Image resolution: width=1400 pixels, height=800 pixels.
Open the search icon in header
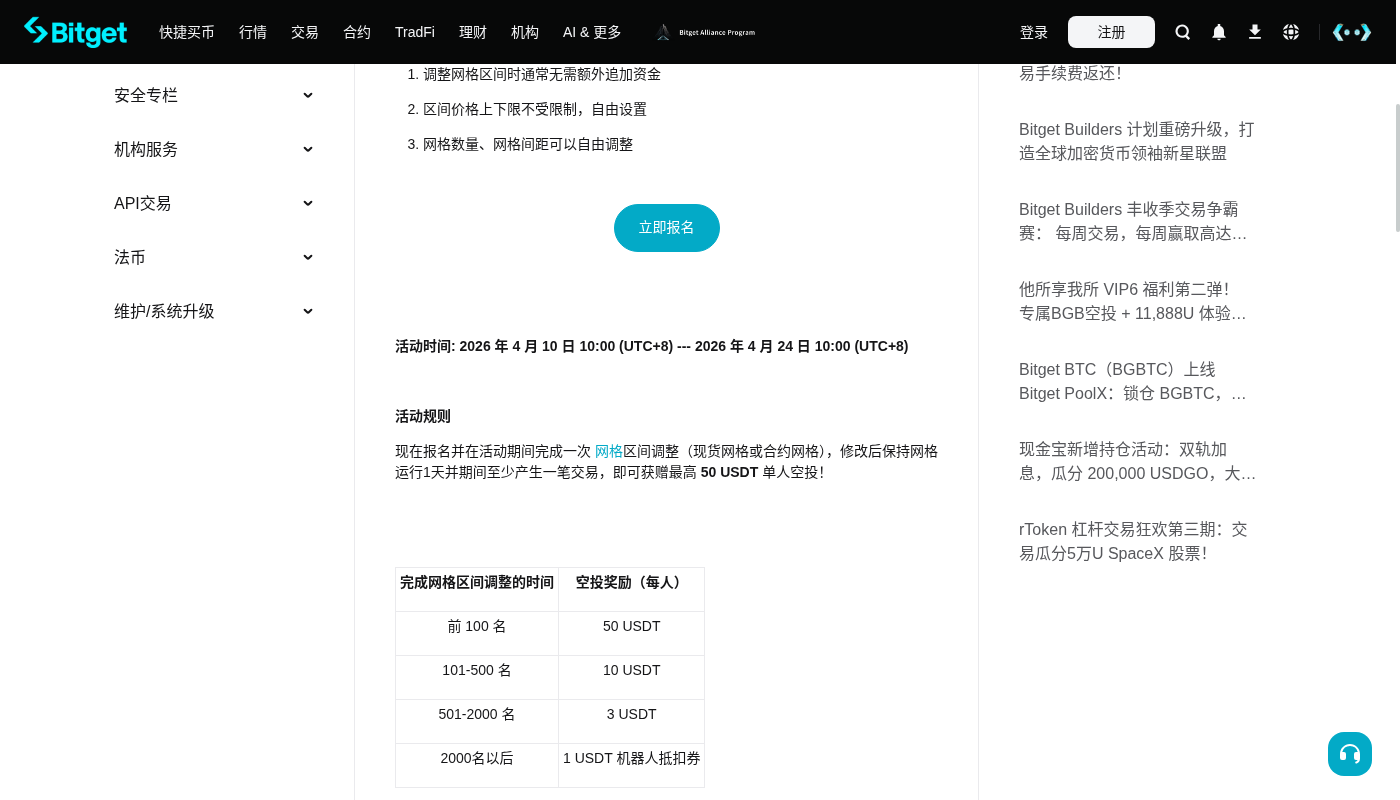pos(1183,32)
